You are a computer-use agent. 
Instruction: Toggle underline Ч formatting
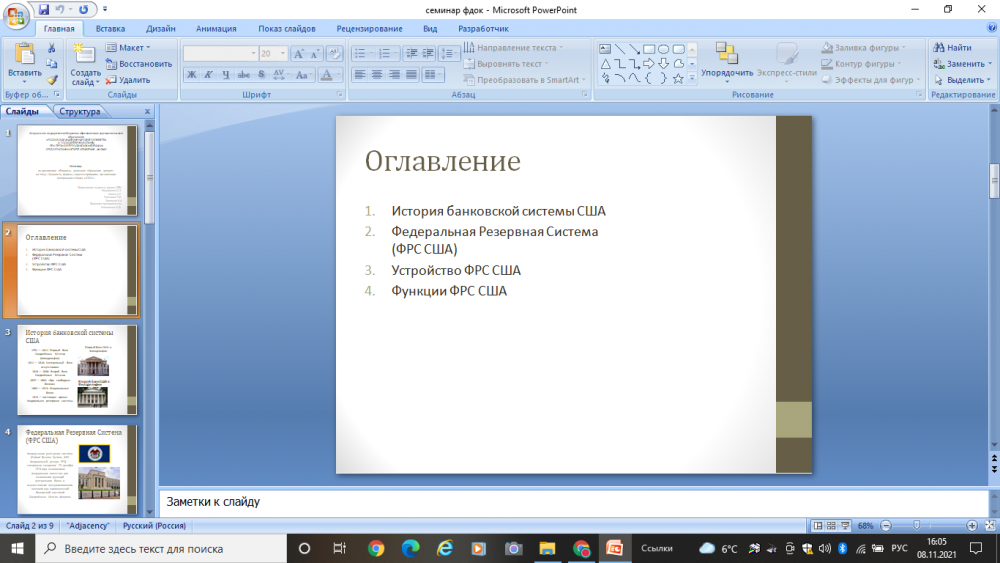pyautogui.click(x=227, y=74)
